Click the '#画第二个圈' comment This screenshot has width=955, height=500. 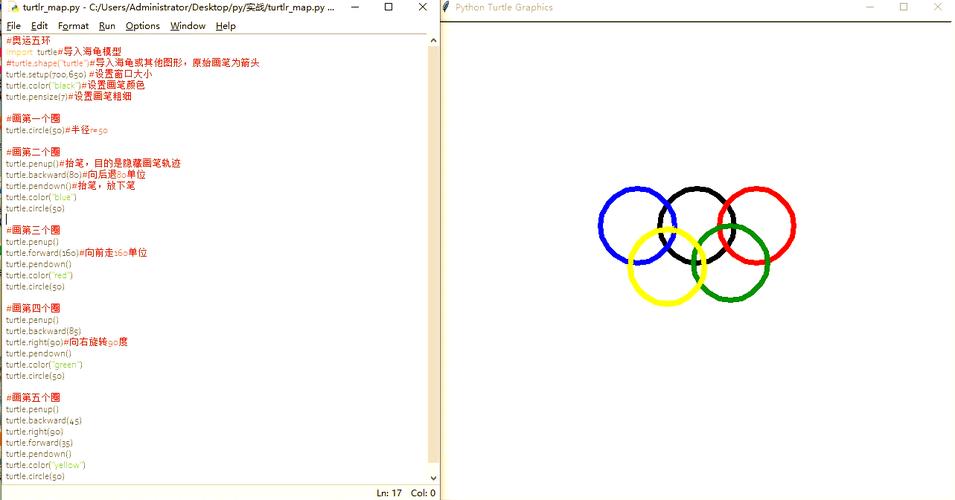[33, 152]
